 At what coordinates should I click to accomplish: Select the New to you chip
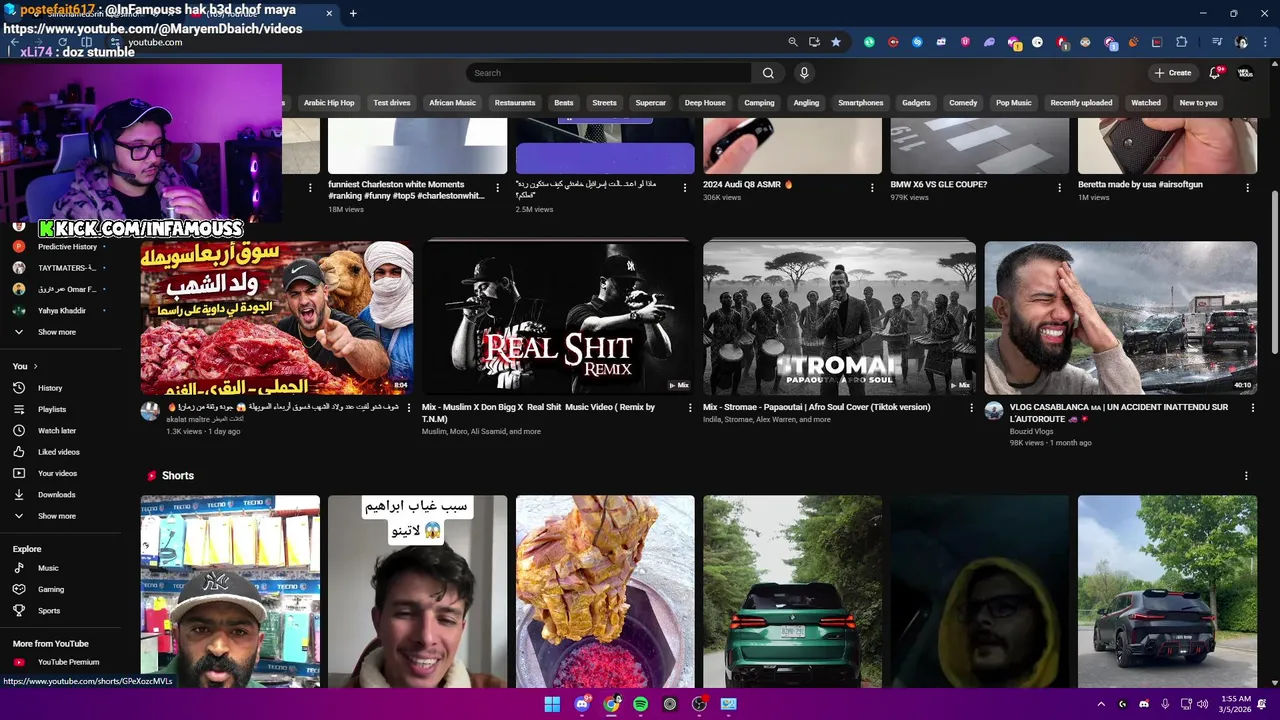1198,103
